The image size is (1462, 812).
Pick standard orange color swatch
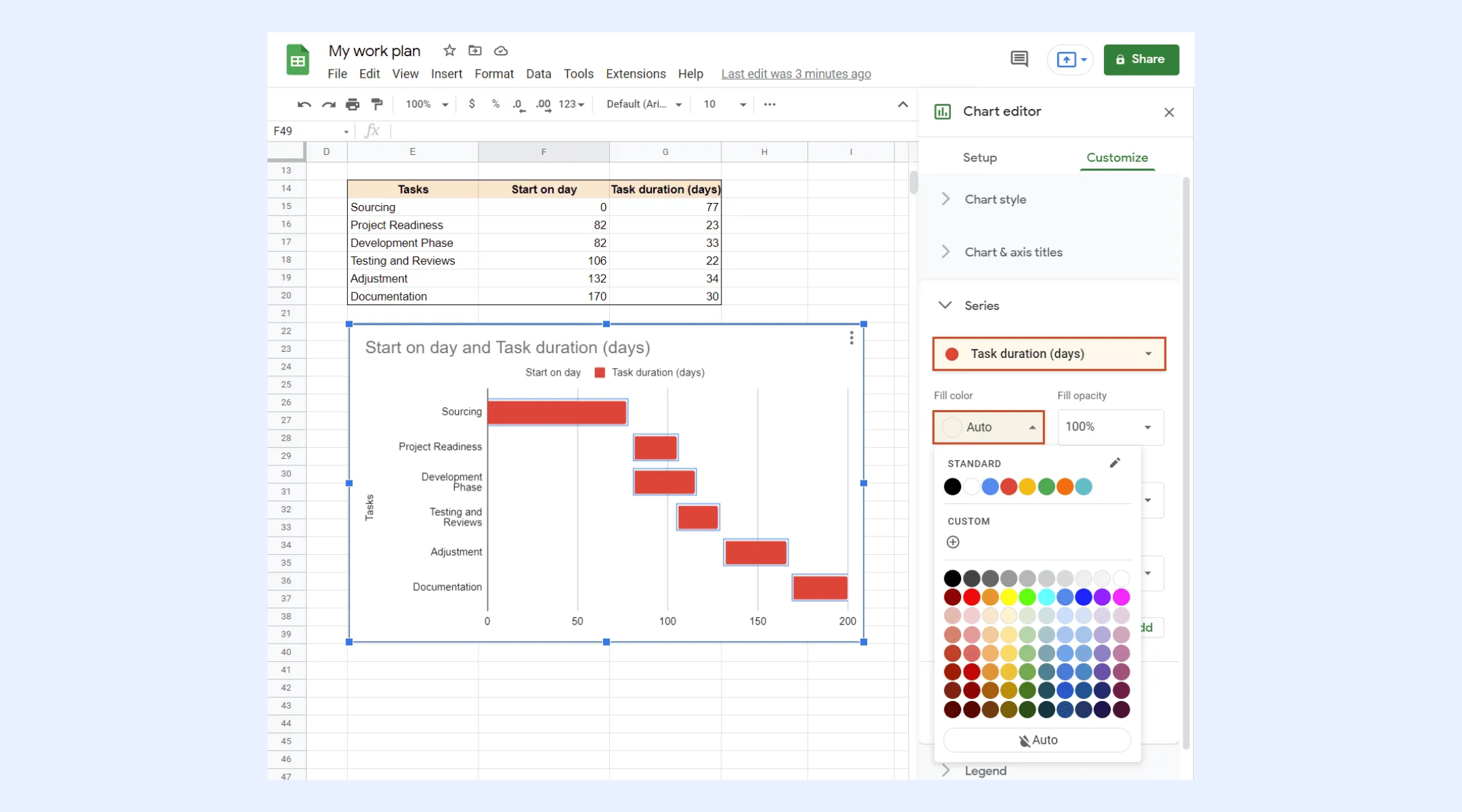[1065, 487]
